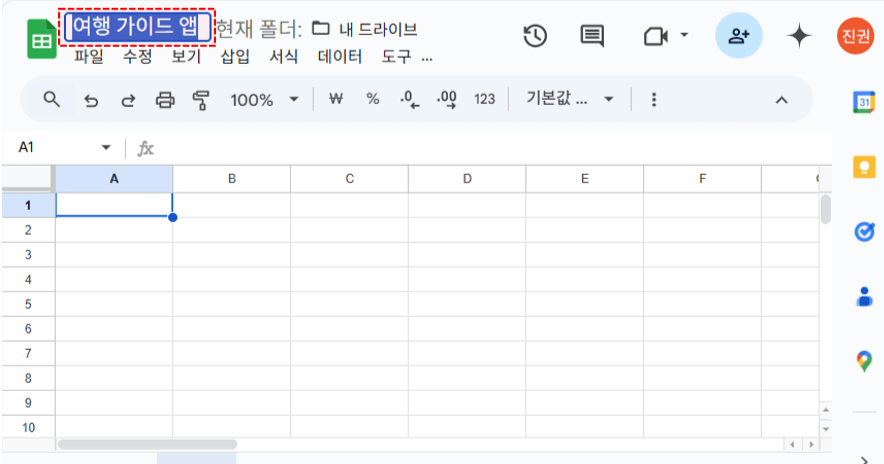
Task: Click the share button with person icon
Action: 739,36
